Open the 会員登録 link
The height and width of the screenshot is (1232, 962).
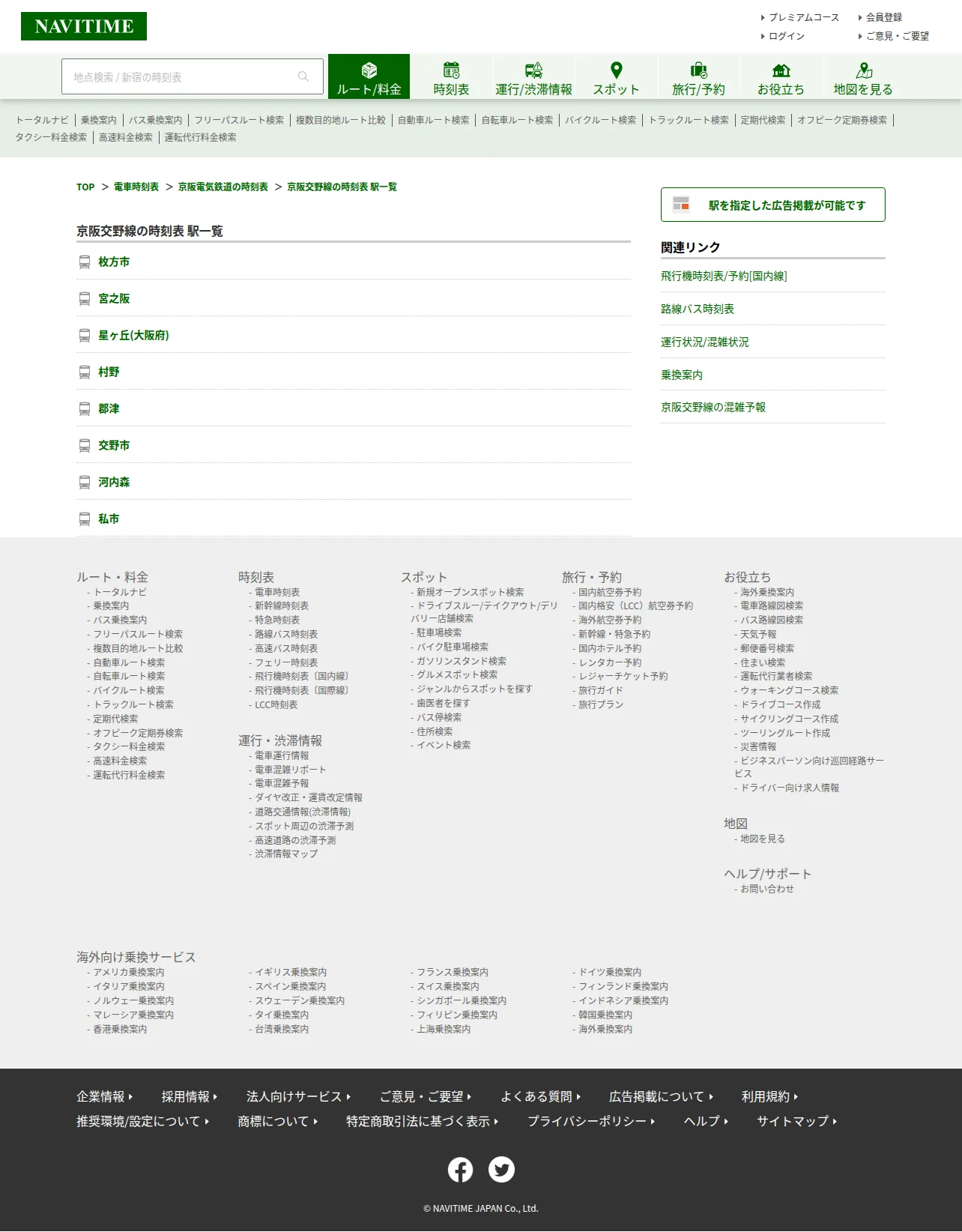click(x=884, y=17)
